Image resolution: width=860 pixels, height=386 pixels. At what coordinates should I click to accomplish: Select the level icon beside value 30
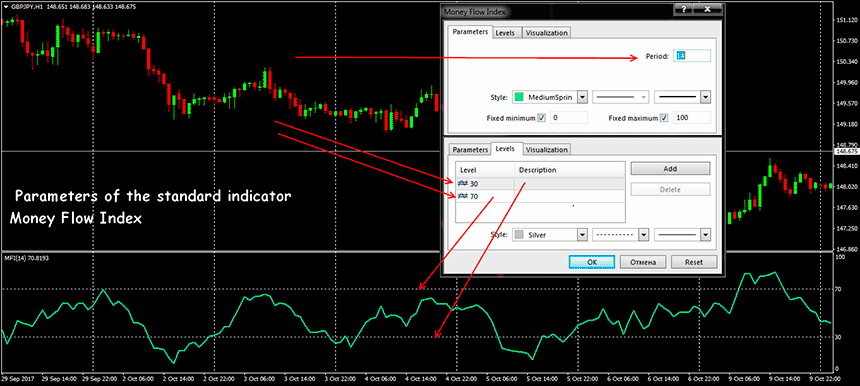coord(463,183)
